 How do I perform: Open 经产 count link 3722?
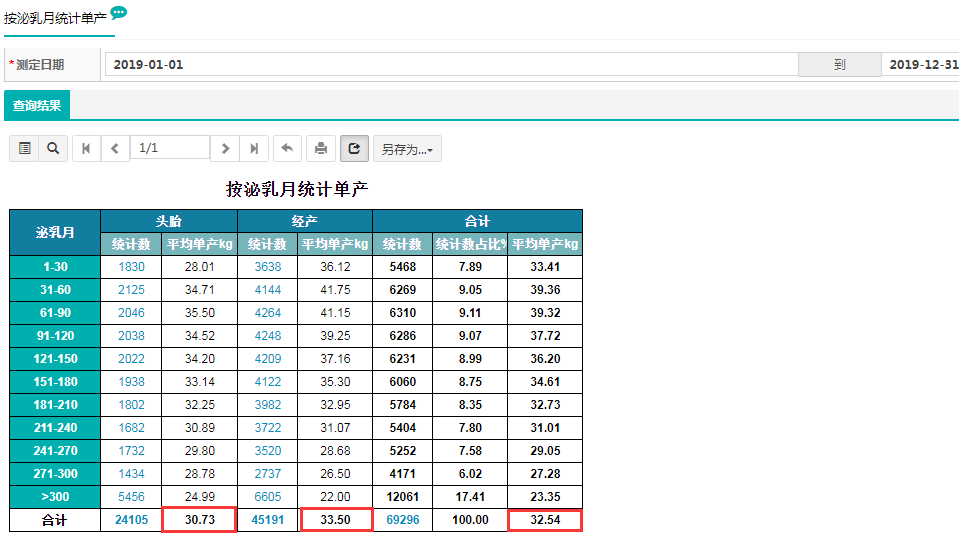pyautogui.click(x=268, y=427)
